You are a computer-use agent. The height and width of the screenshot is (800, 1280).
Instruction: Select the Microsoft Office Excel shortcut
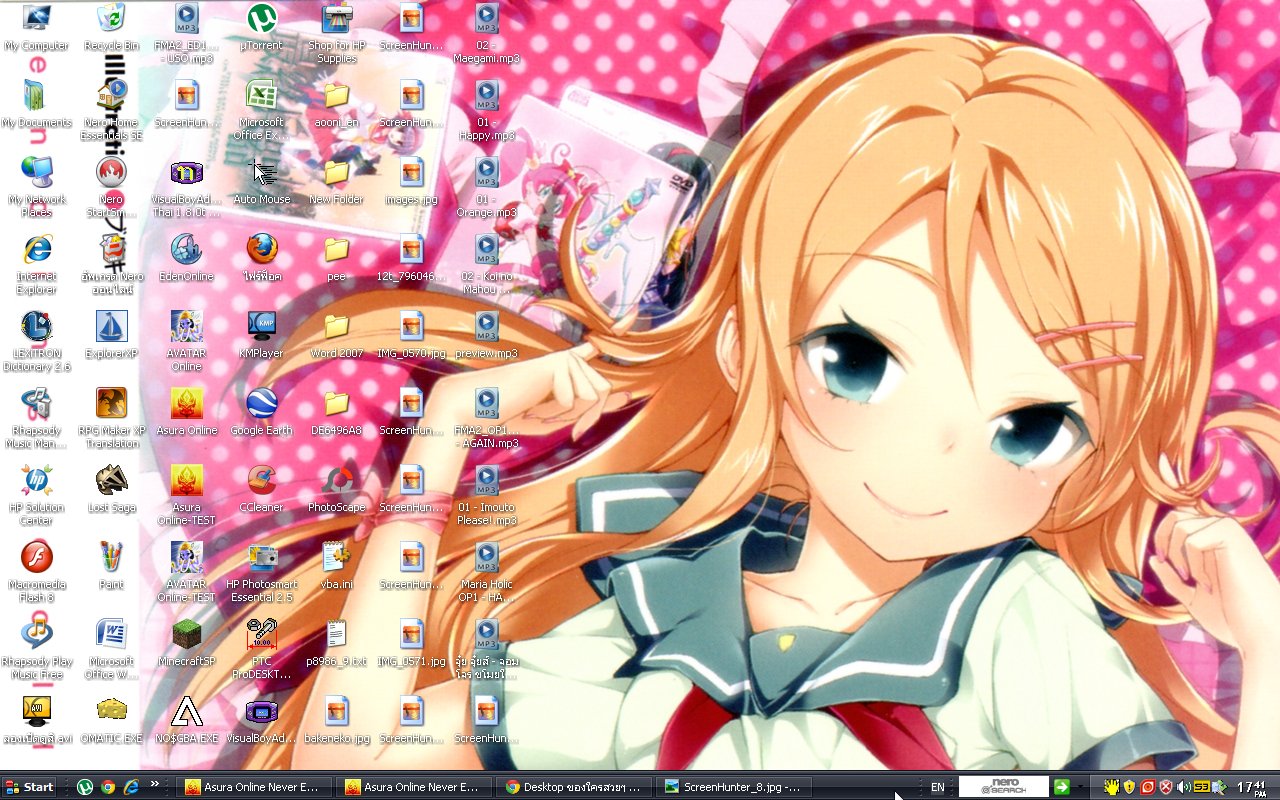[x=261, y=110]
